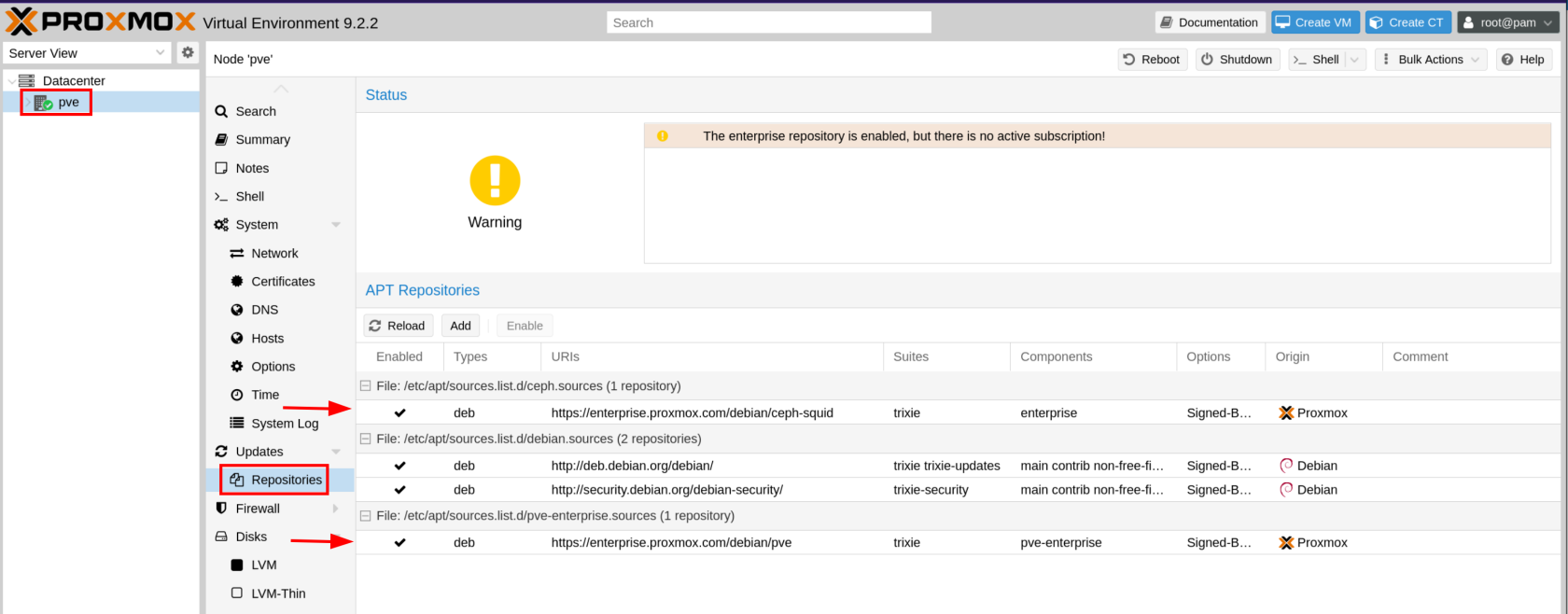Select the 'trixie-security' suite cell
Screen dimensions: 1568x614
(931, 490)
